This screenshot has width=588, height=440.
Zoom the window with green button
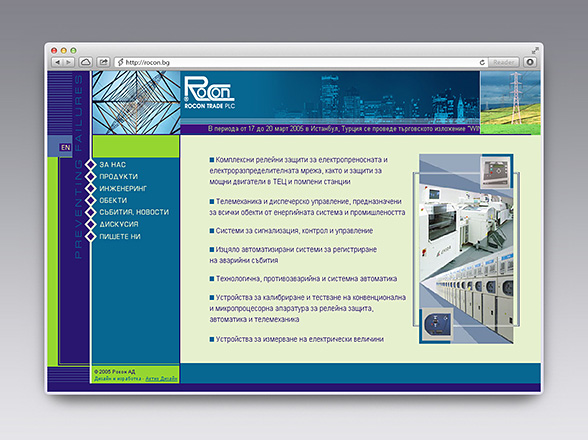[x=74, y=50]
